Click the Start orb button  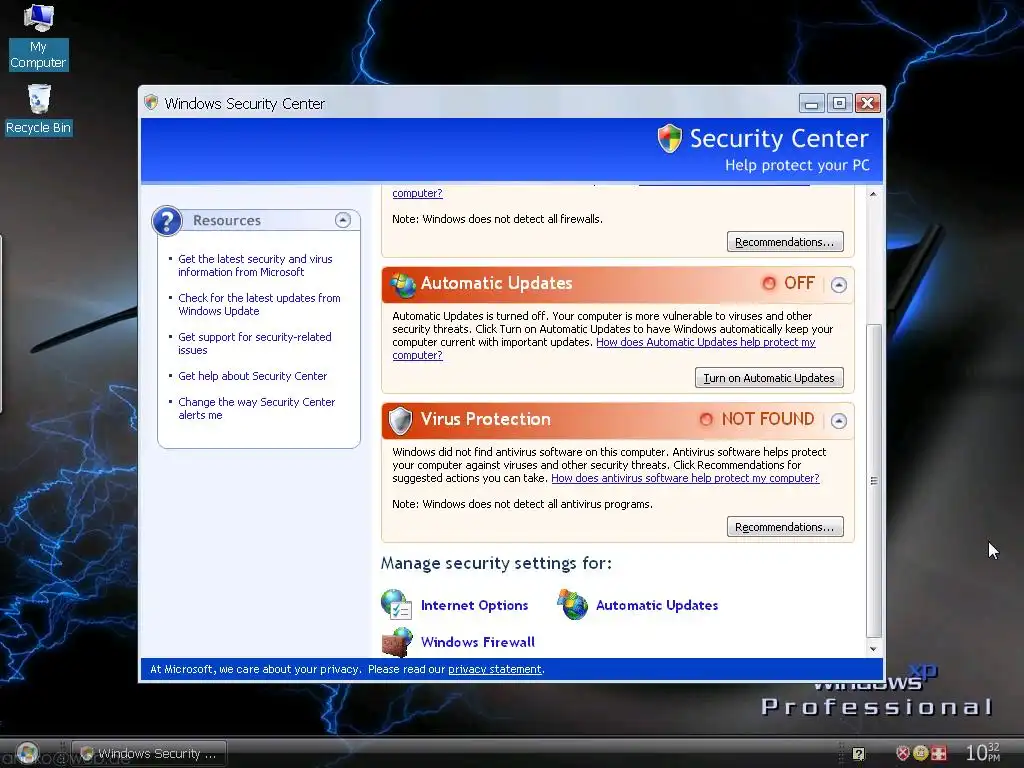tap(27, 753)
